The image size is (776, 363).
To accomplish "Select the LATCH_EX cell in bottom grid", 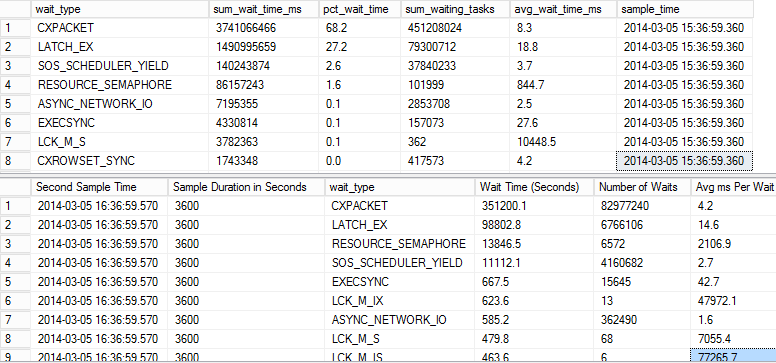I will (400, 225).
